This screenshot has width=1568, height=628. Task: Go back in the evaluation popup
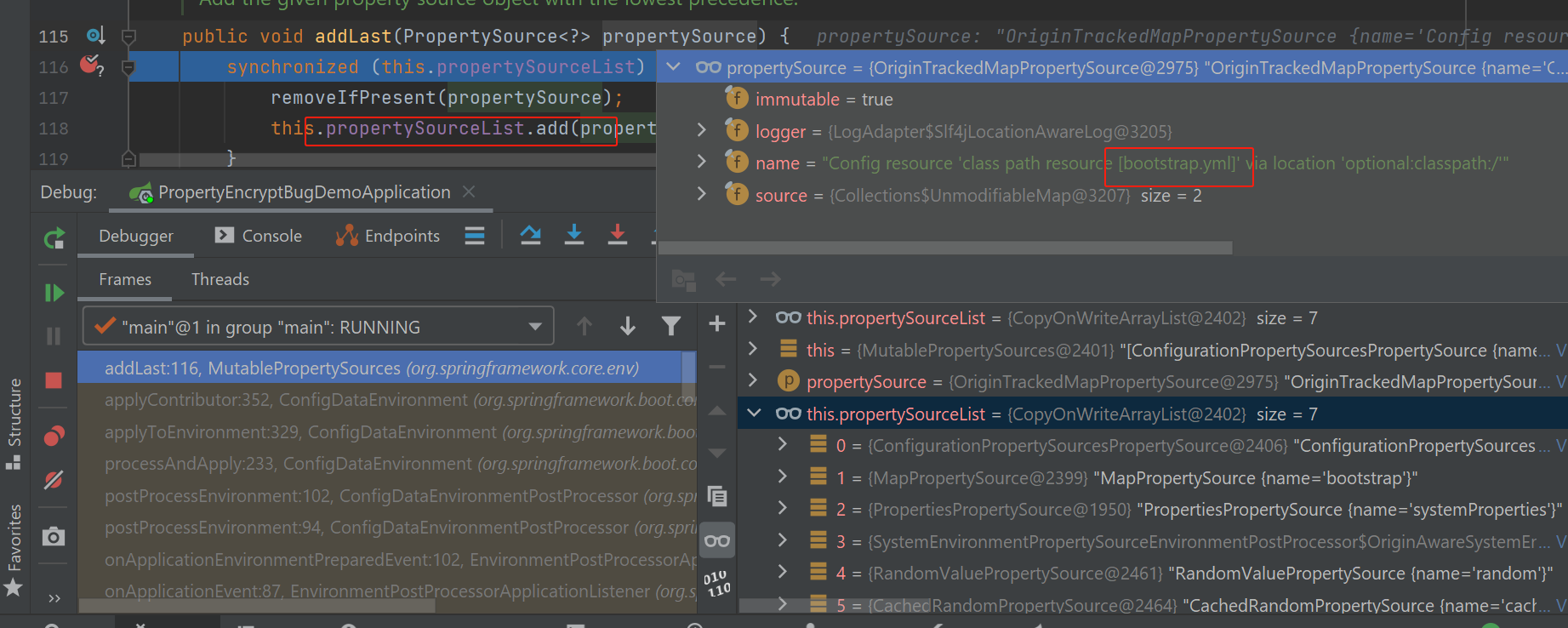click(726, 279)
